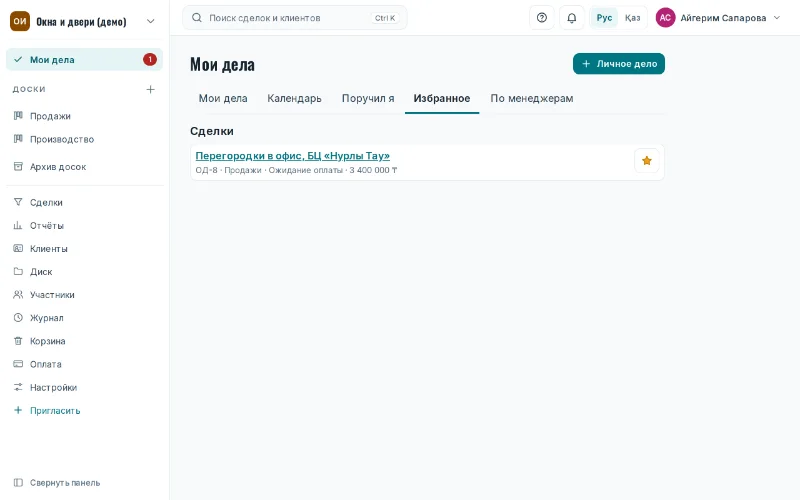Image resolution: width=800 pixels, height=500 pixels.
Task: Click the Диск folder icon
Action: [18, 271]
